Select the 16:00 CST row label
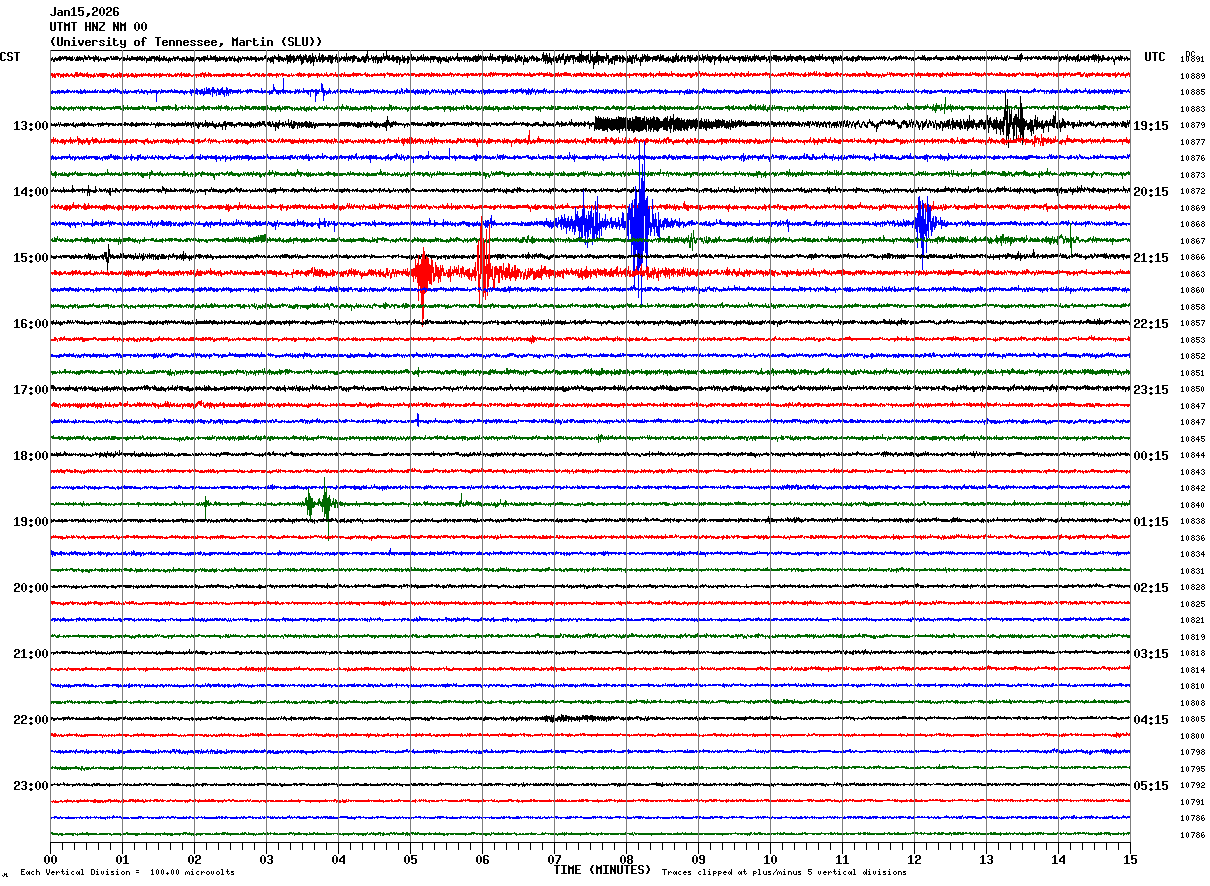The image size is (1210, 886). 30,324
